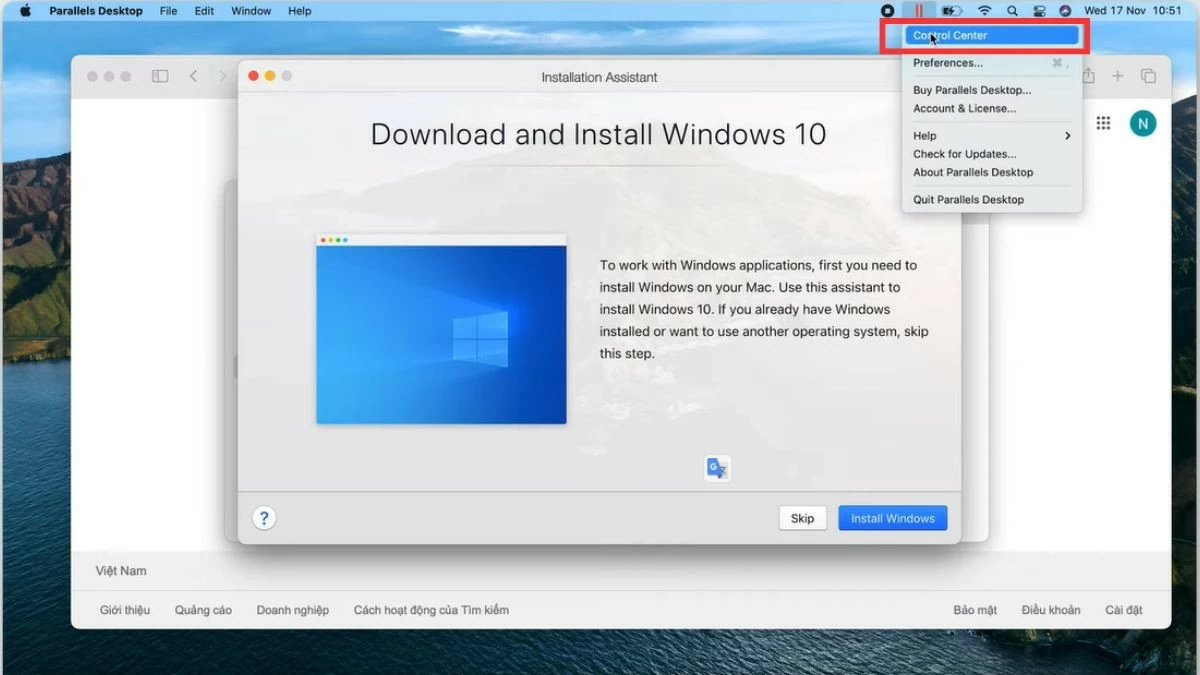Open the Google apps grid icon
Viewport: 1200px width, 675px height.
pyautogui.click(x=1103, y=123)
